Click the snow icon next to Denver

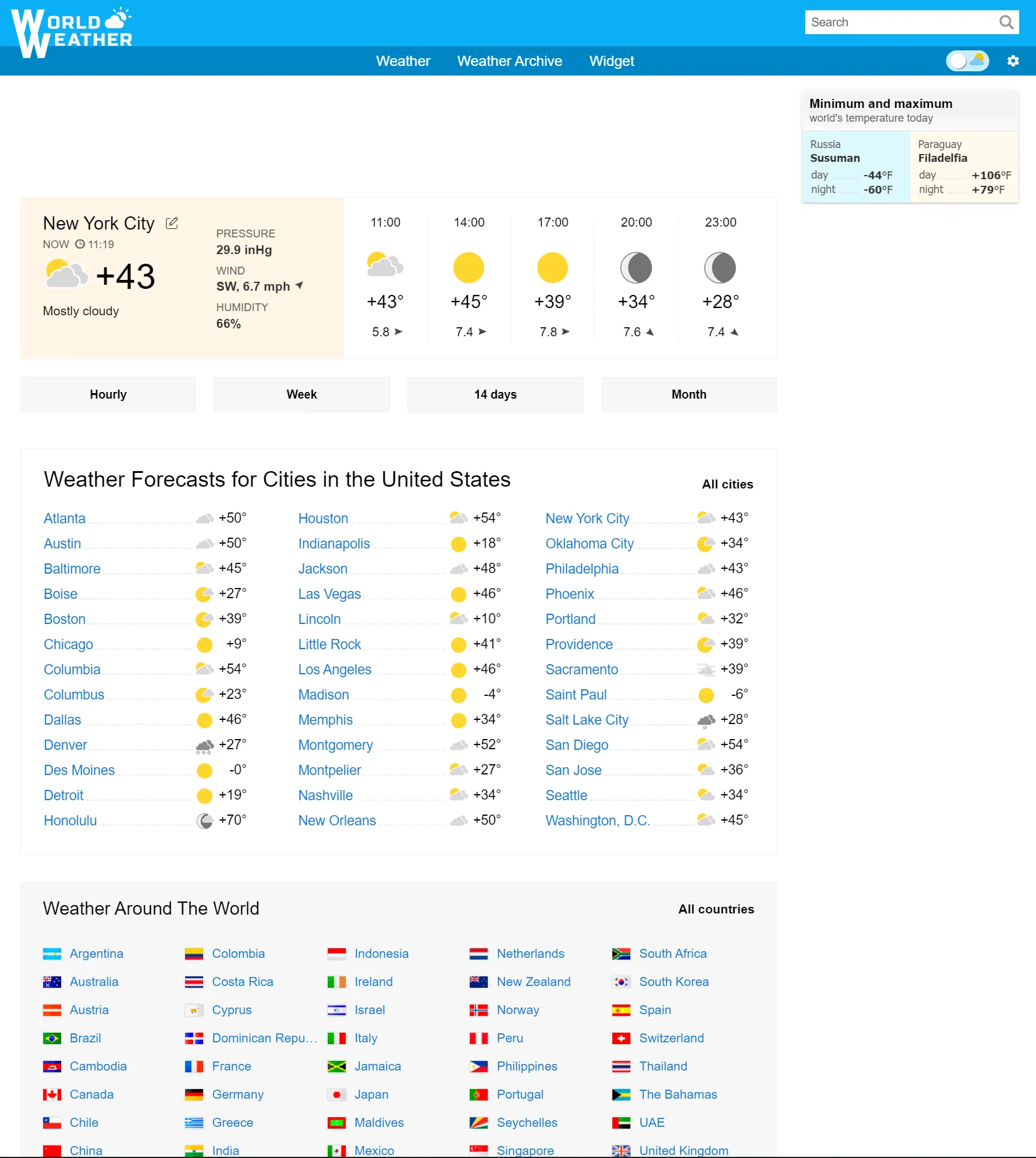point(204,745)
